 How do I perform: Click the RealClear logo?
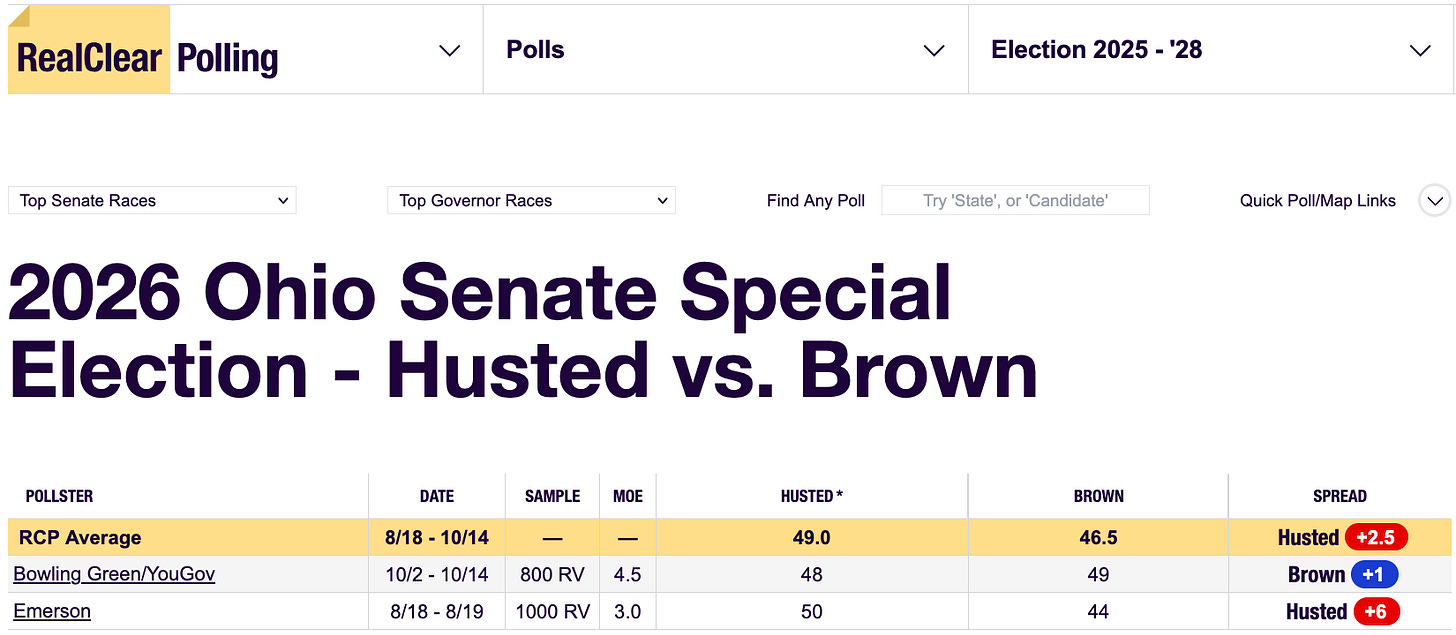coord(89,57)
